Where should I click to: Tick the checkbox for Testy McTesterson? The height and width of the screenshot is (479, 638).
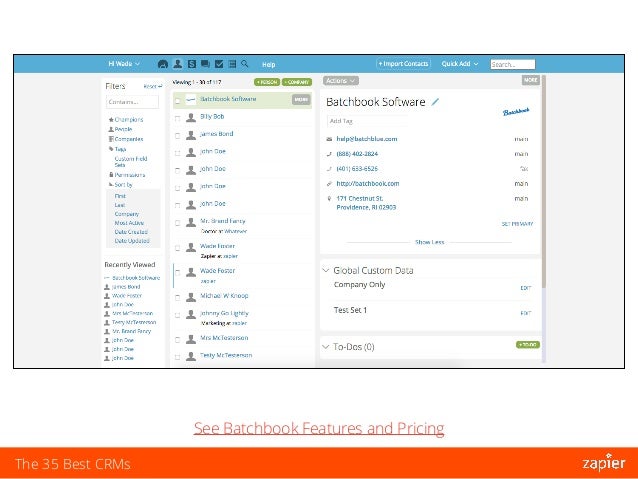[177, 357]
